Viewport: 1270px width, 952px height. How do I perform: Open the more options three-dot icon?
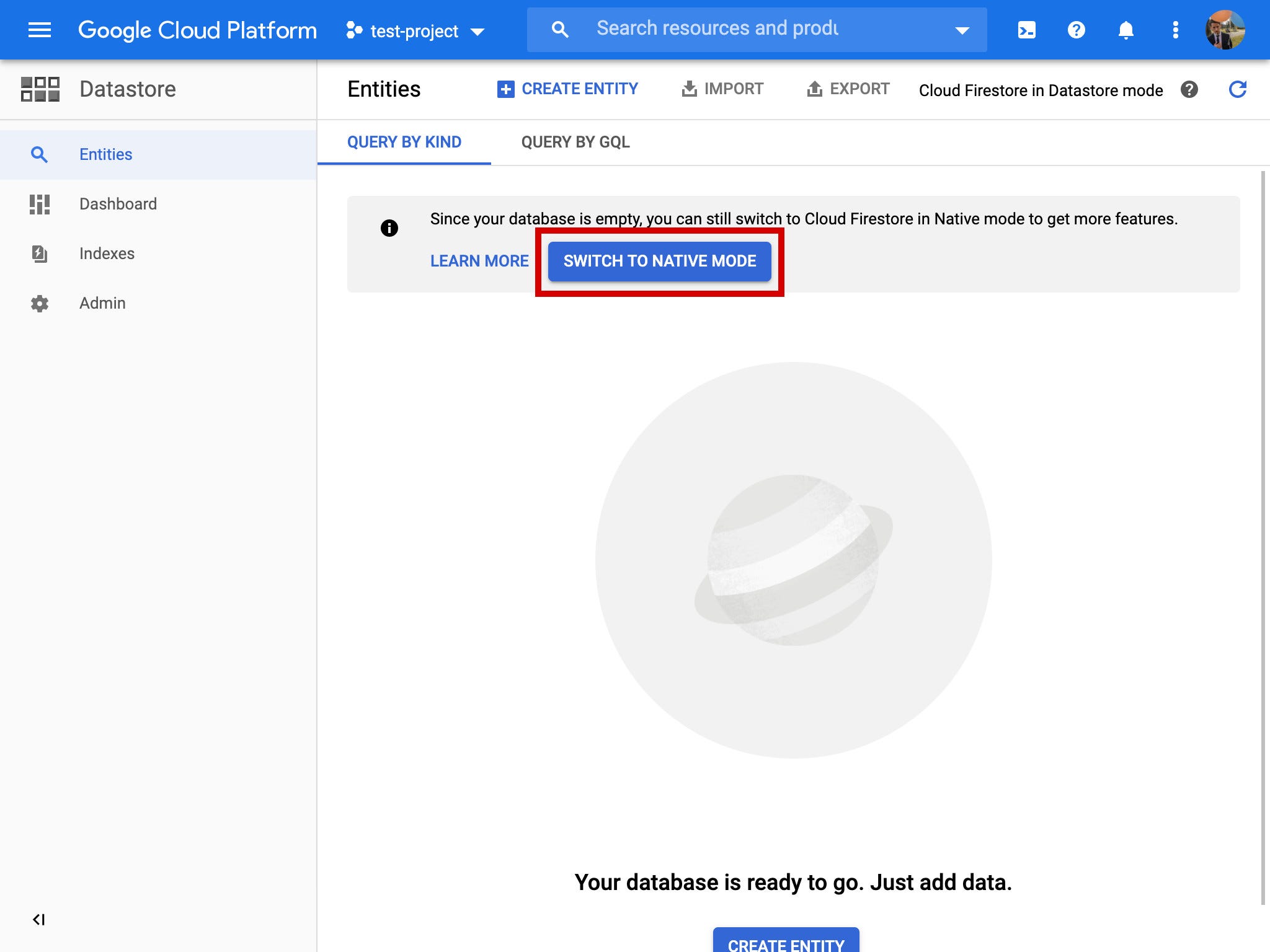1176,29
